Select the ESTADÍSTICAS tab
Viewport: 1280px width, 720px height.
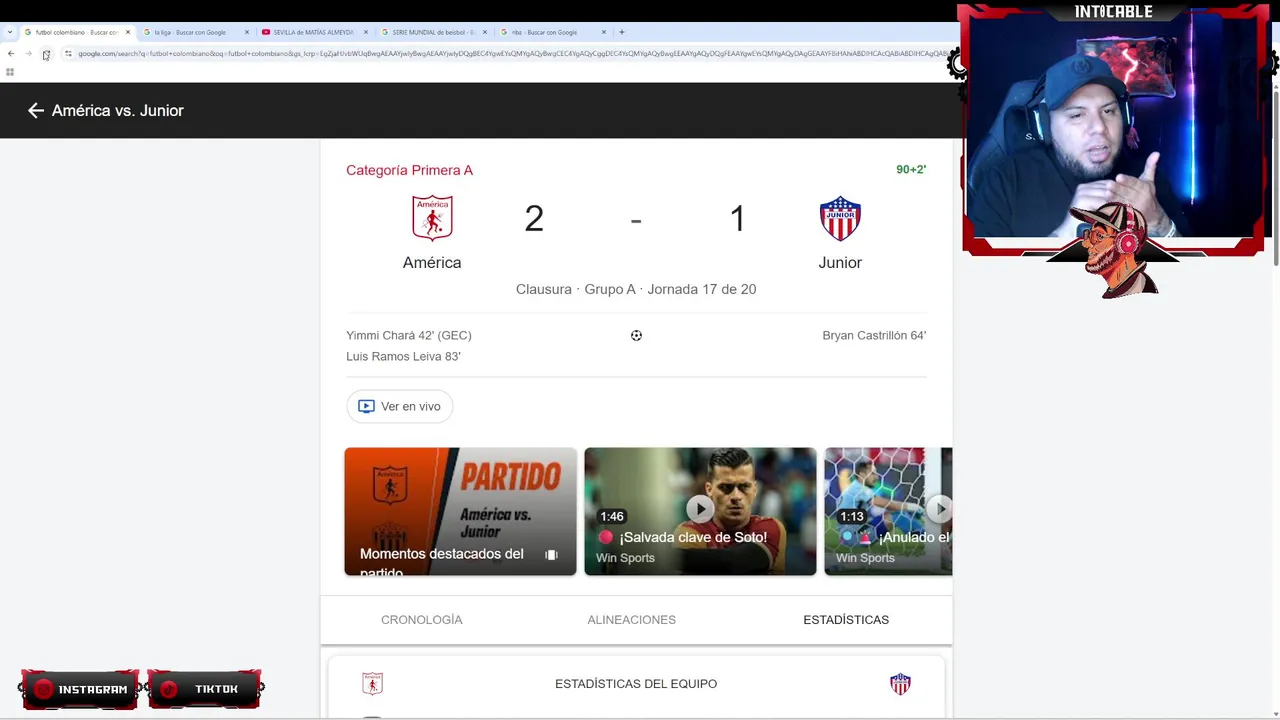click(x=846, y=620)
